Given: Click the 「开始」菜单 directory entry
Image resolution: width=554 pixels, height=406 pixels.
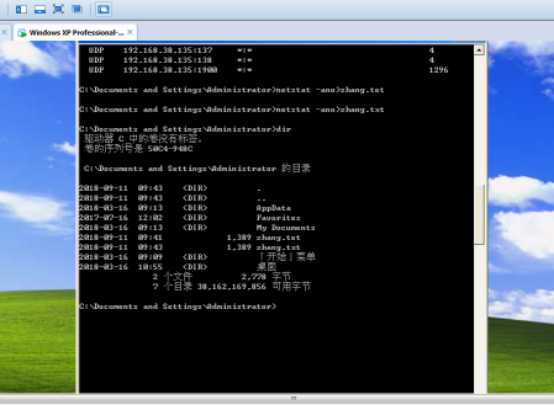Looking at the screenshot, I should point(197,257).
